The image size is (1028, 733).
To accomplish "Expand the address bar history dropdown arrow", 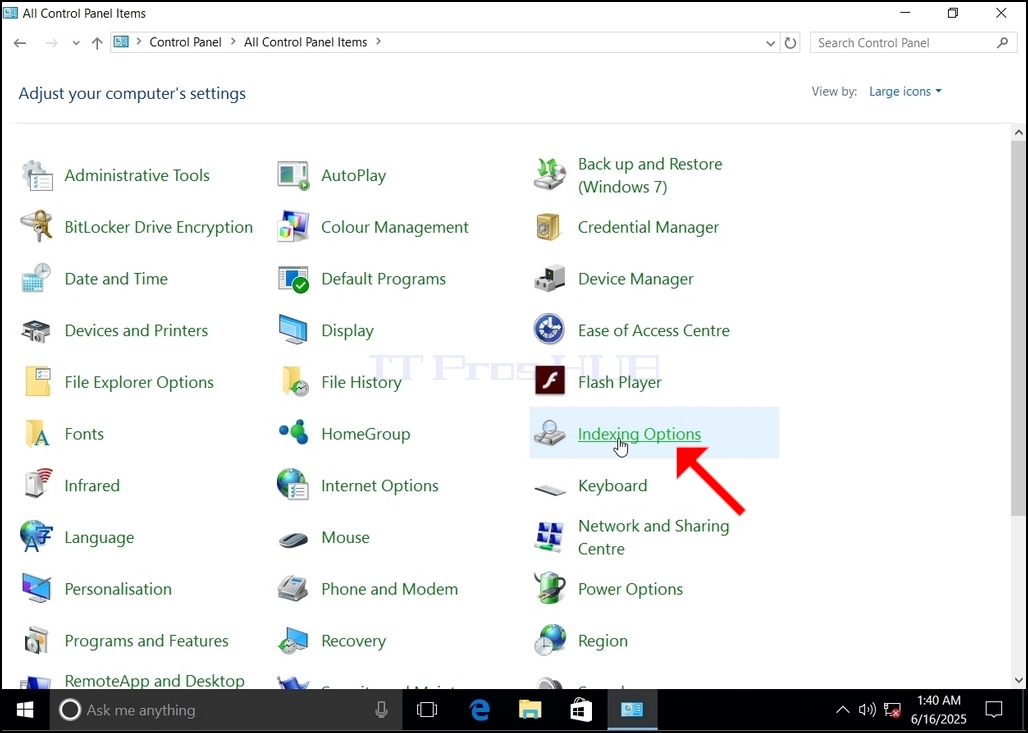I will (x=770, y=43).
